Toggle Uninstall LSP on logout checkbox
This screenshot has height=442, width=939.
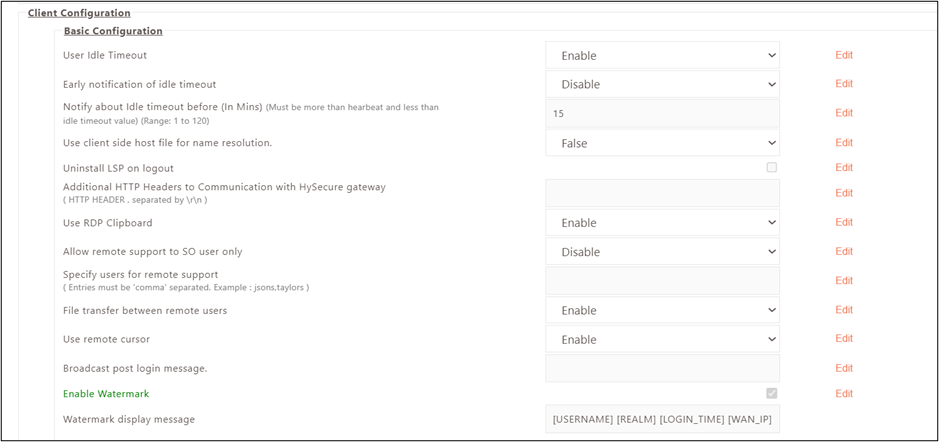point(772,167)
